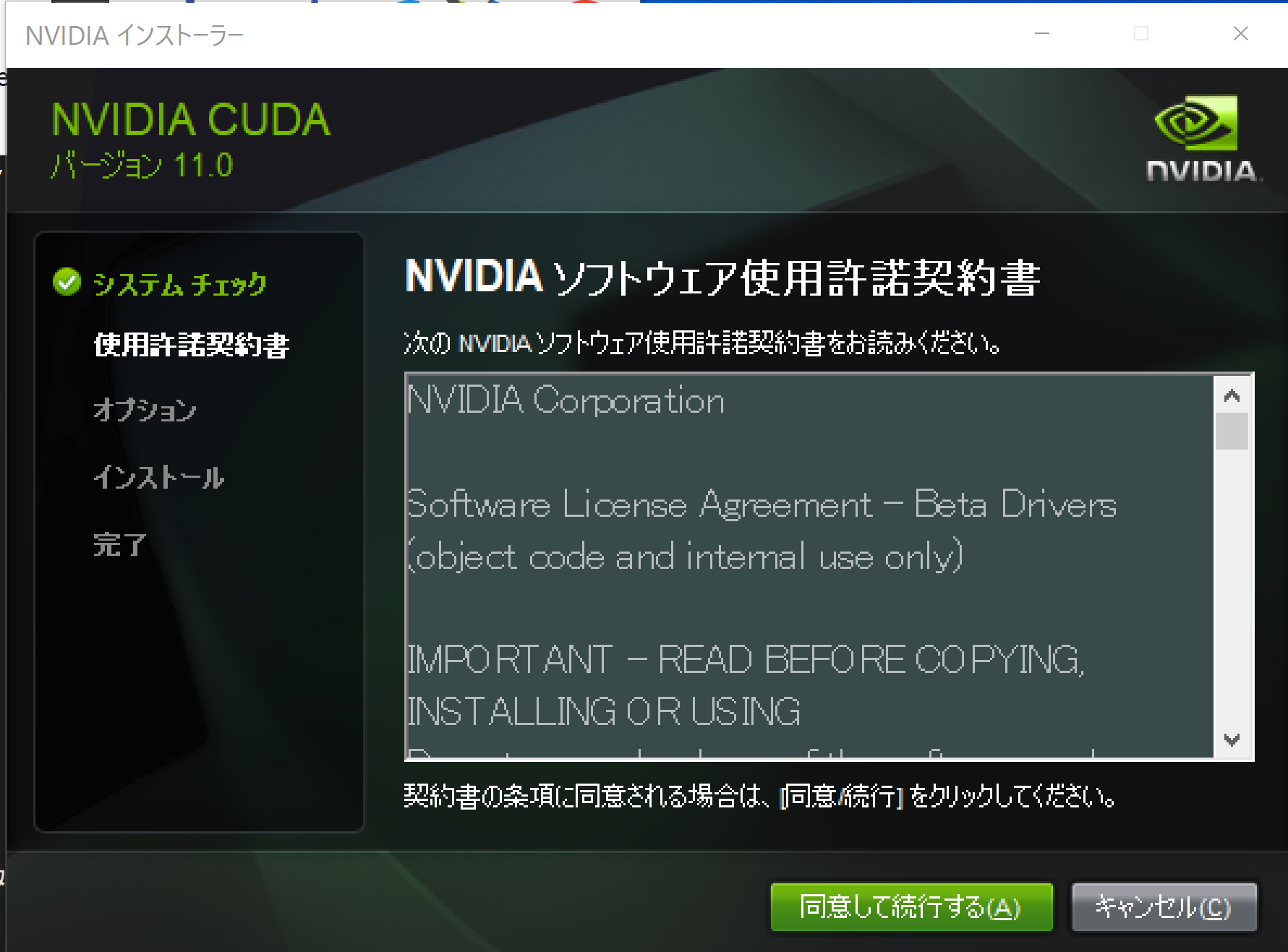The image size is (1288, 952).
Task: Click the キャンセル(C) button
Action: click(x=1164, y=906)
